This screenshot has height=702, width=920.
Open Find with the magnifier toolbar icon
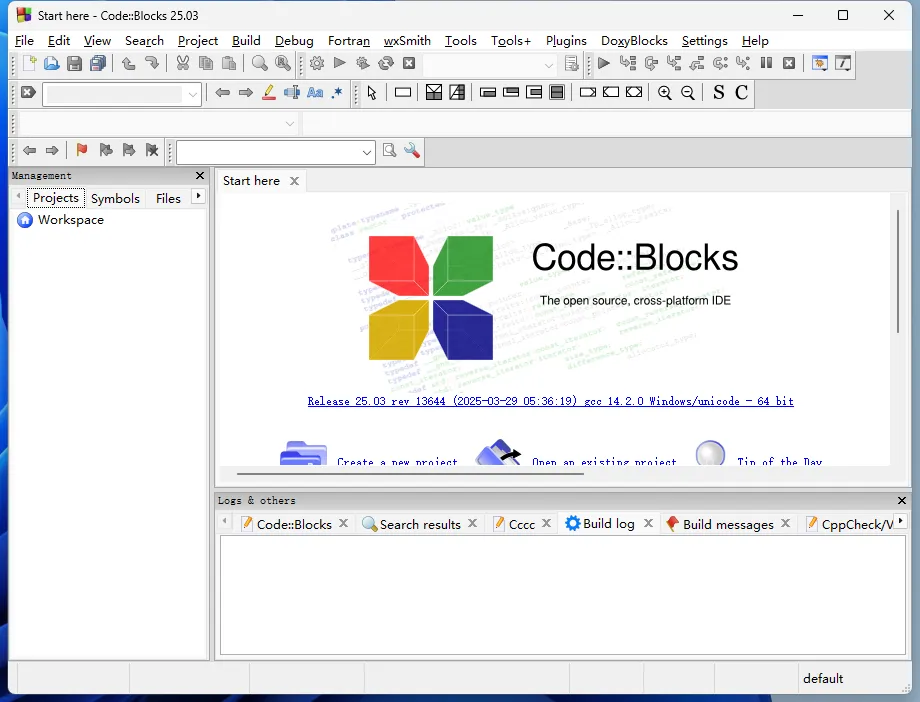coord(259,63)
